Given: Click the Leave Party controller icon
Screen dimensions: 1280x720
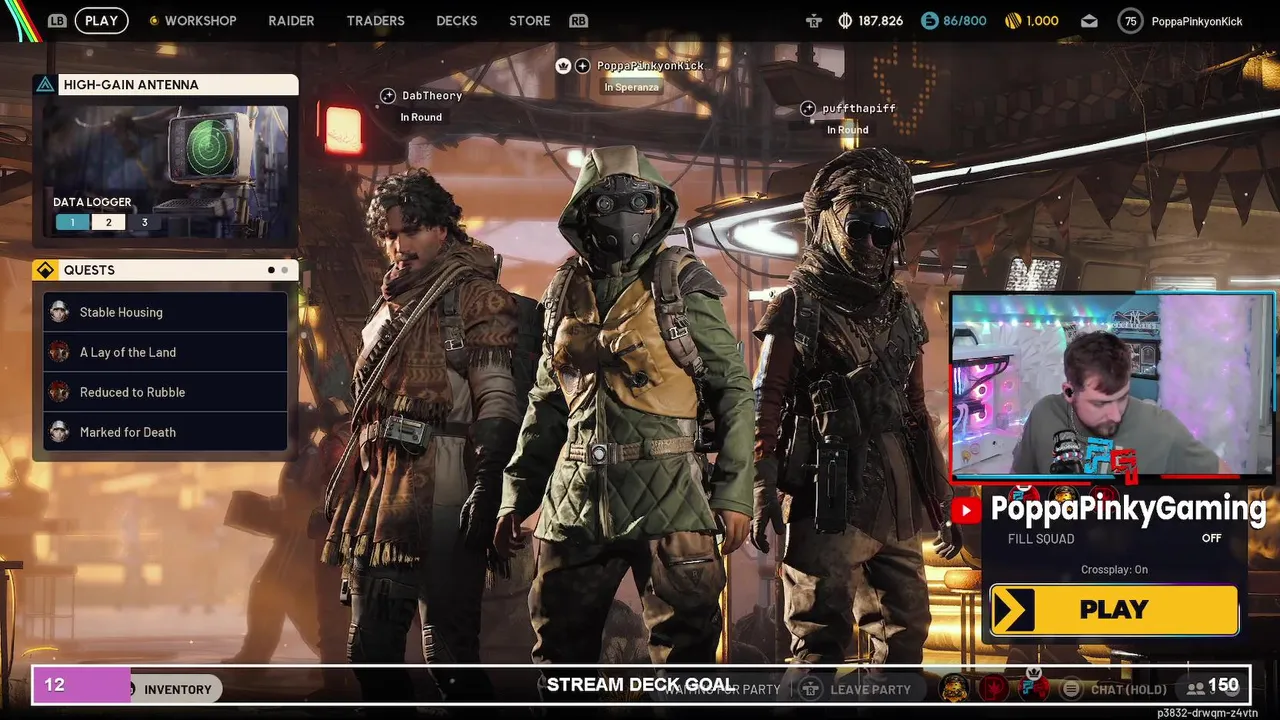Looking at the screenshot, I should [812, 689].
